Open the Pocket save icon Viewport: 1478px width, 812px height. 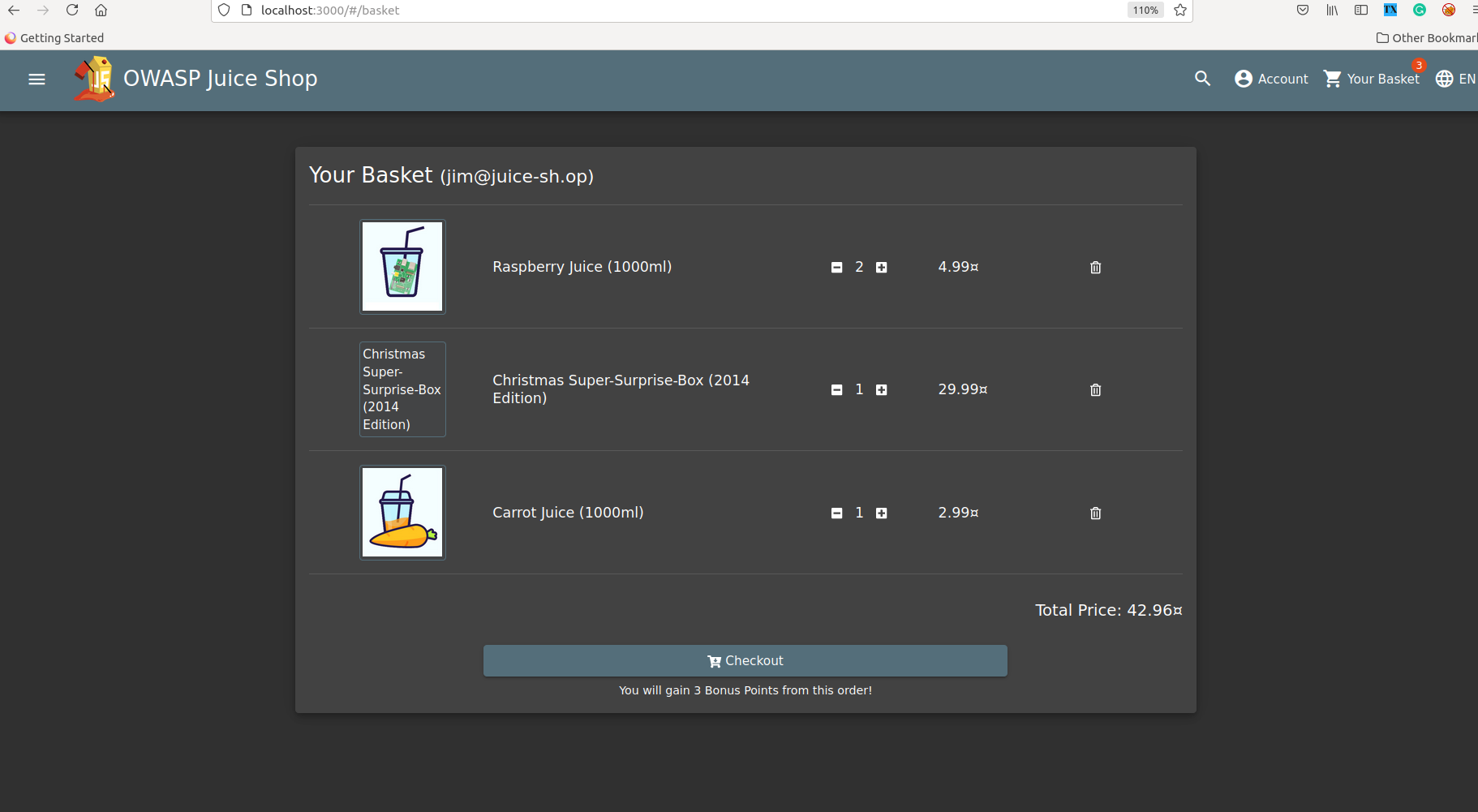click(x=1303, y=11)
